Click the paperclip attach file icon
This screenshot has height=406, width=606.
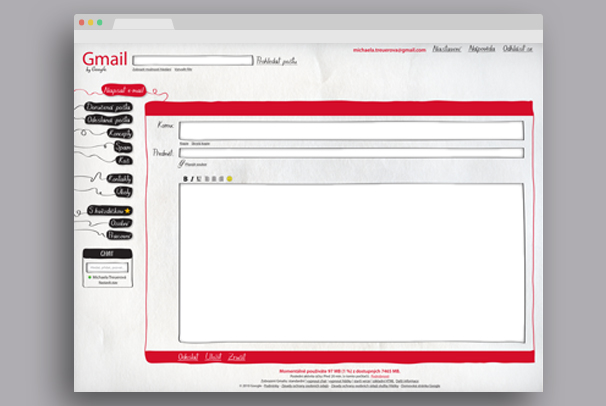coord(181,164)
